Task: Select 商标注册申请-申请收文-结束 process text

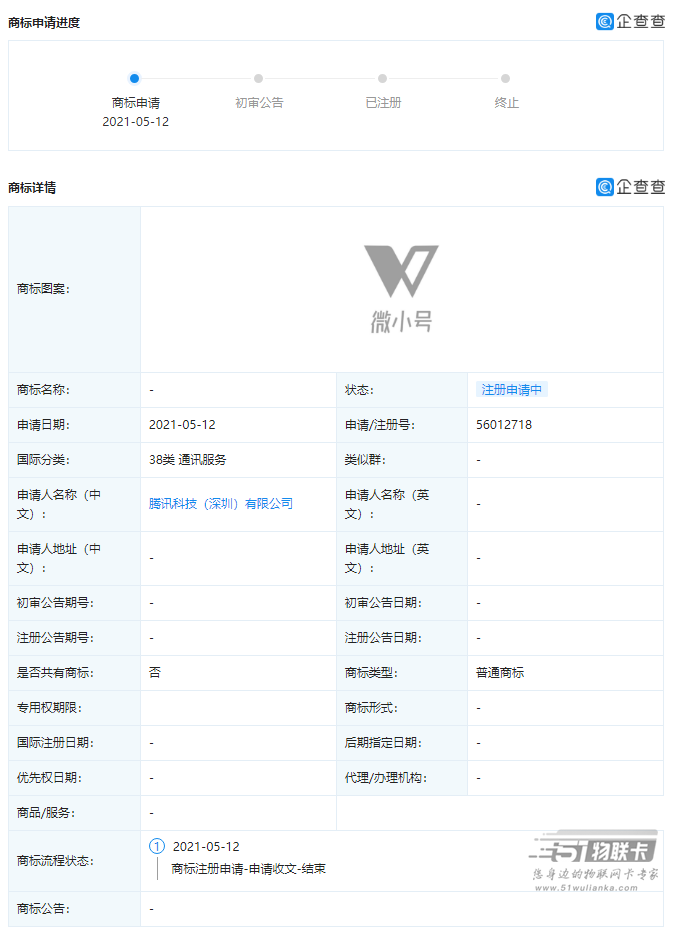Action: click(x=249, y=869)
